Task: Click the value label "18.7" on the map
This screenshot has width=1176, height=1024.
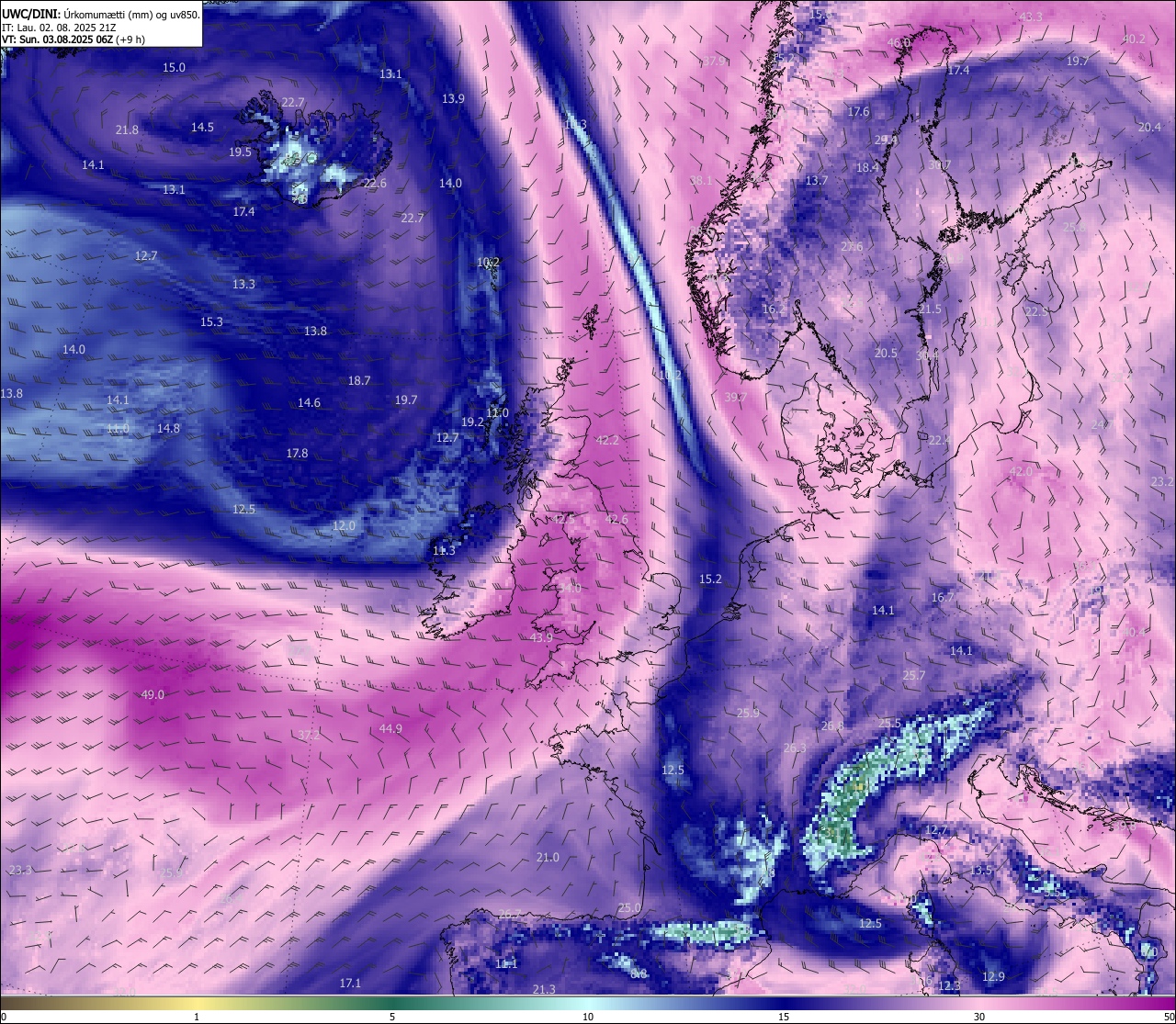Action: [359, 381]
